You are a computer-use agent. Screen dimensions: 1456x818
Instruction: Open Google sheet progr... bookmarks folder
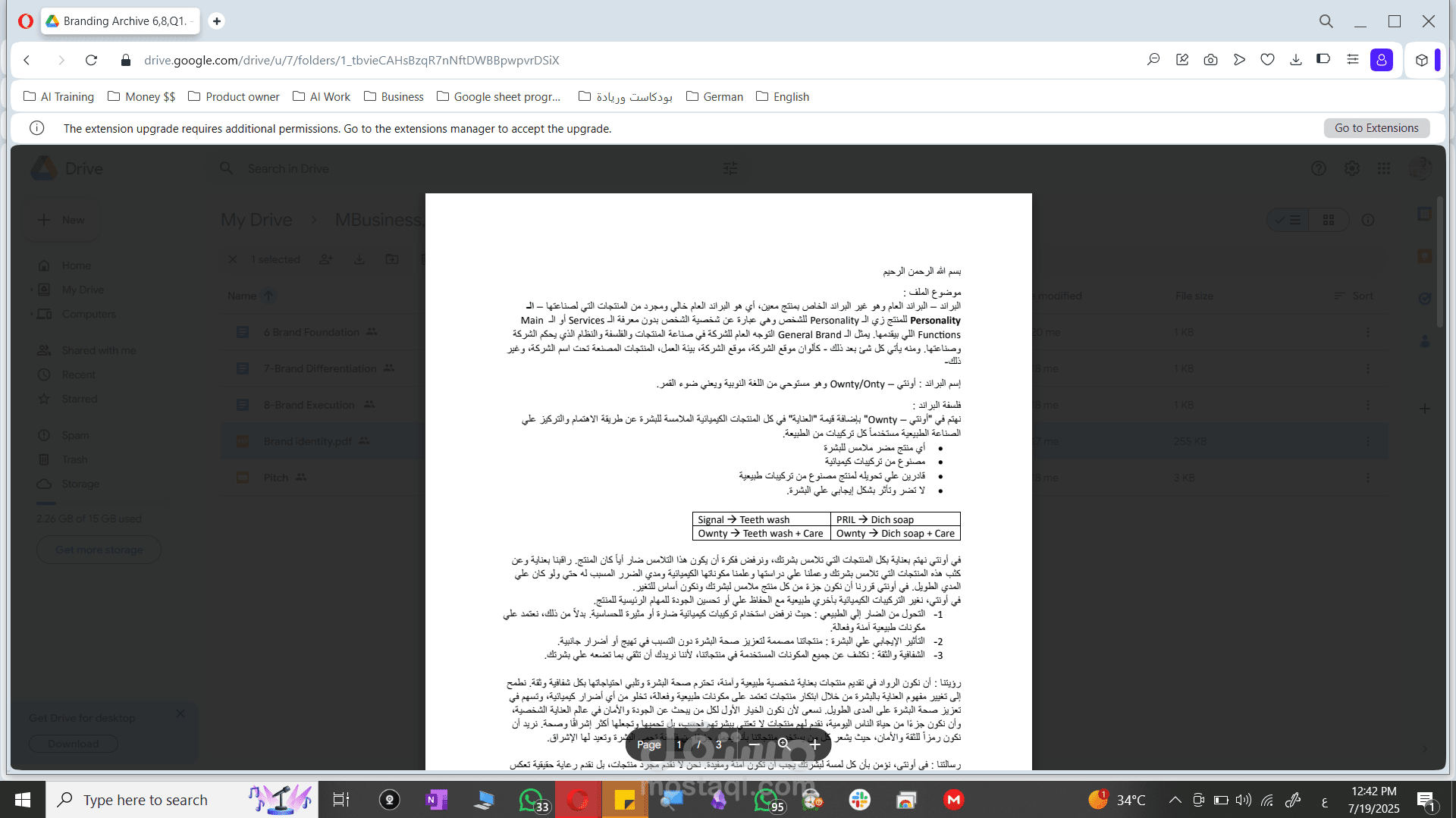tap(499, 96)
